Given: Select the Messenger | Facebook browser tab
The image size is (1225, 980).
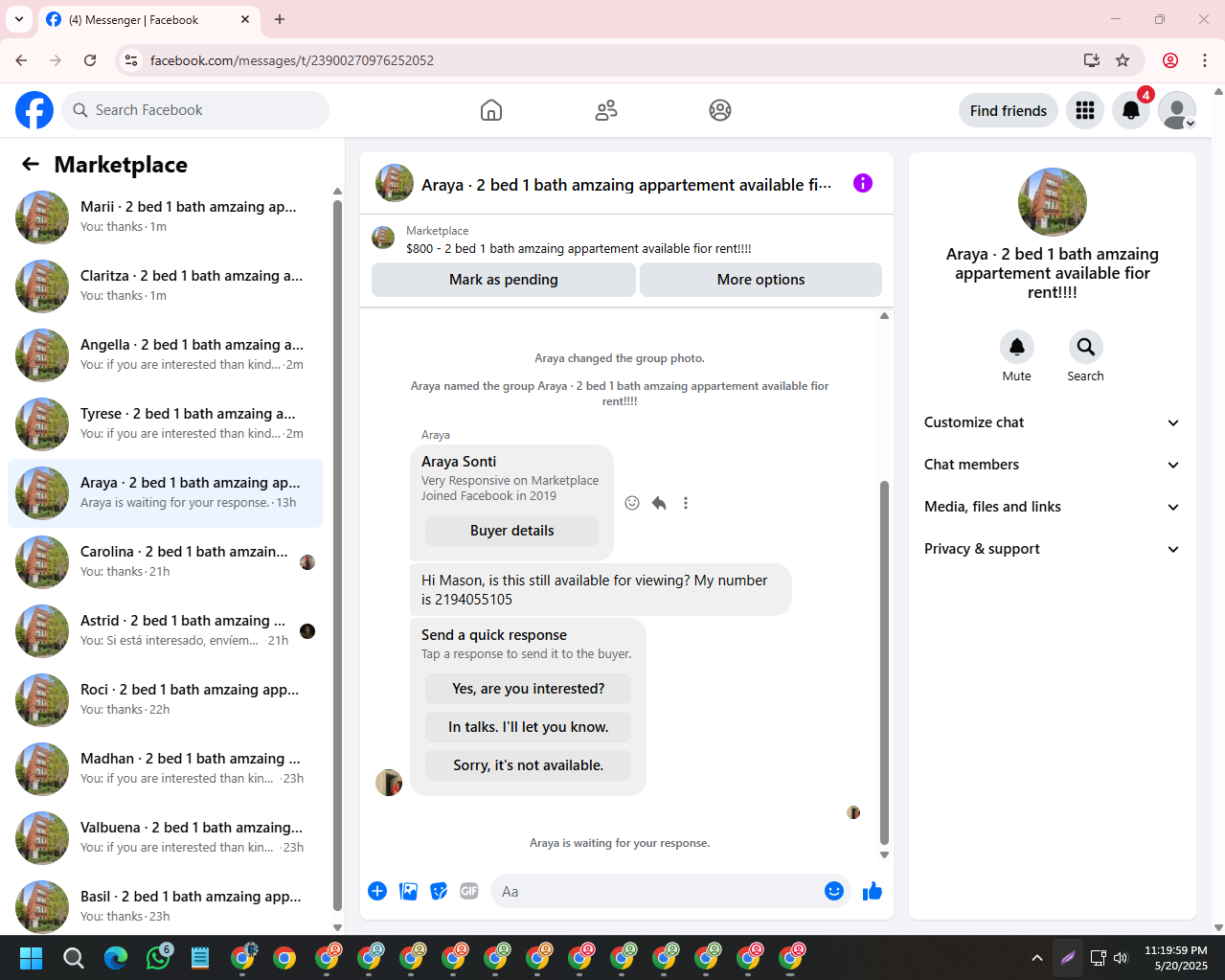Looking at the screenshot, I should tap(148, 19).
